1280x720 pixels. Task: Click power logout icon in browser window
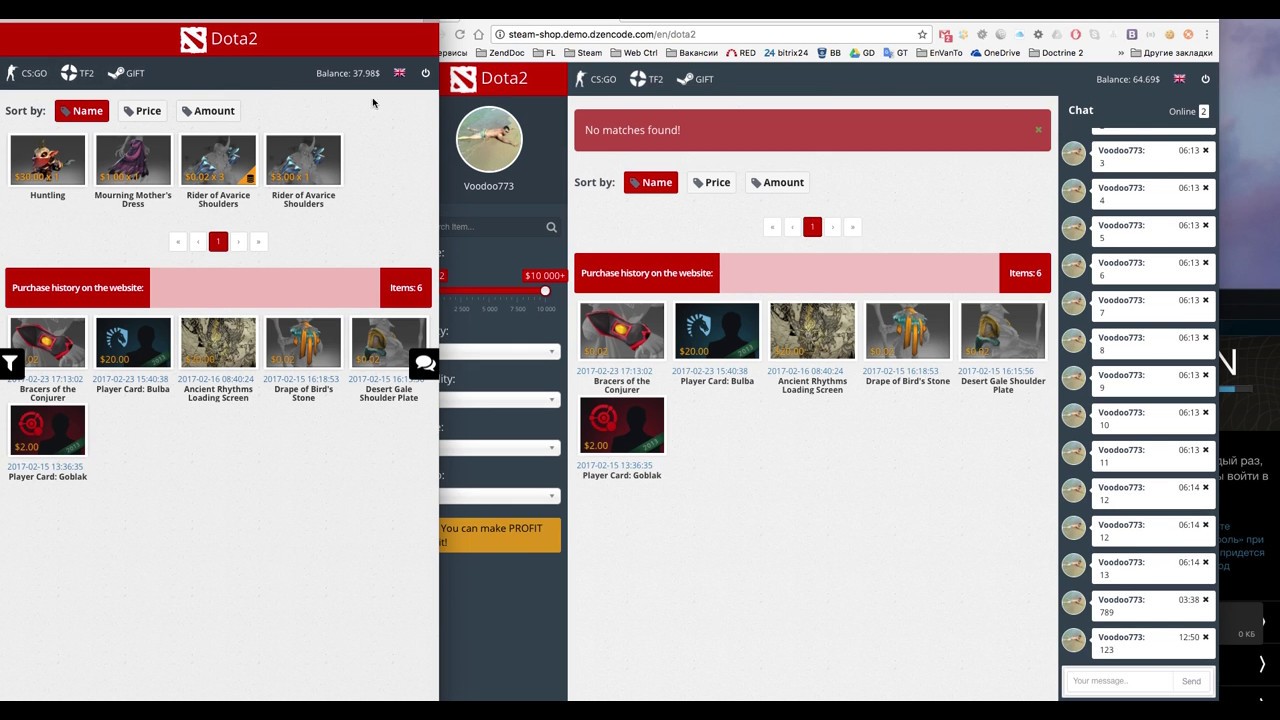click(1205, 79)
